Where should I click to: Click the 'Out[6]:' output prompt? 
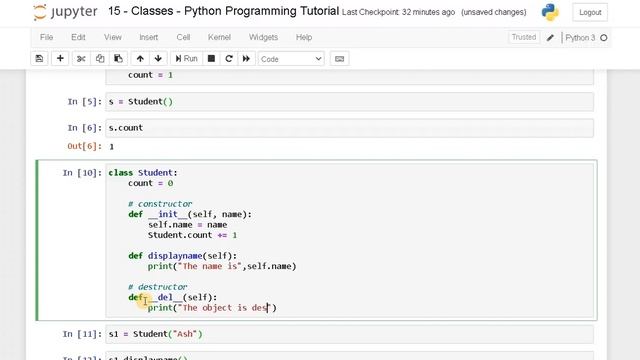(x=84, y=146)
